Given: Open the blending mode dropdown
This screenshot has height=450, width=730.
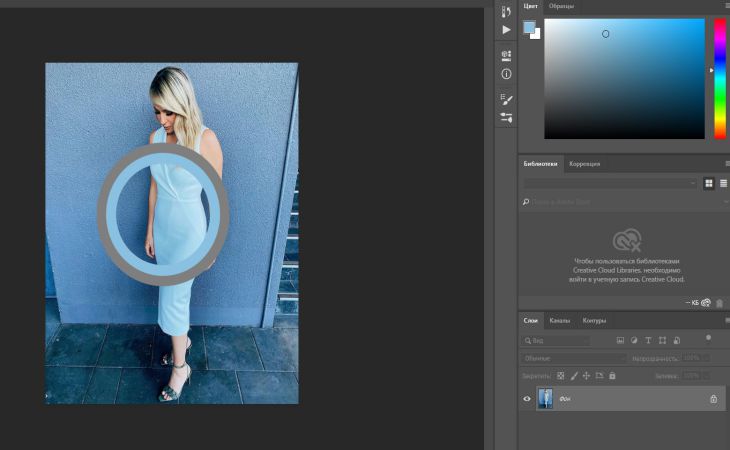Looking at the screenshot, I should coord(574,358).
